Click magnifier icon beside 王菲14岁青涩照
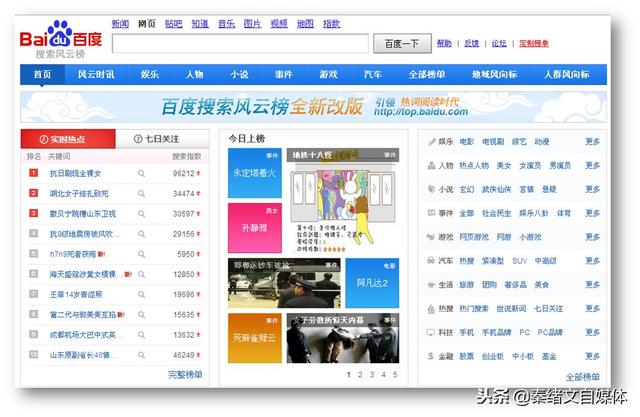Image resolution: width=640 pixels, height=417 pixels. pyautogui.click(x=141, y=294)
